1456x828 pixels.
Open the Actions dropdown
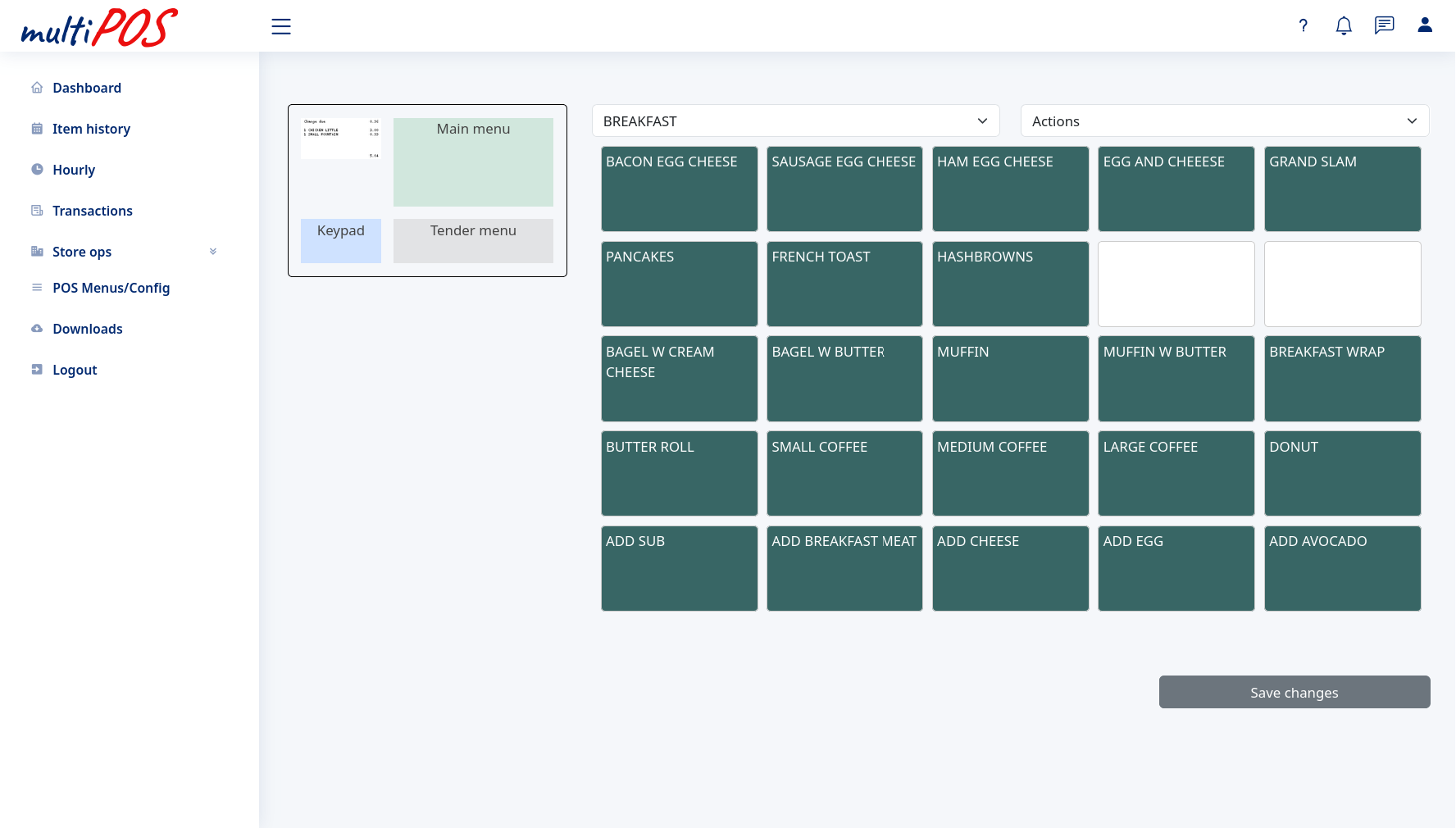point(1224,121)
